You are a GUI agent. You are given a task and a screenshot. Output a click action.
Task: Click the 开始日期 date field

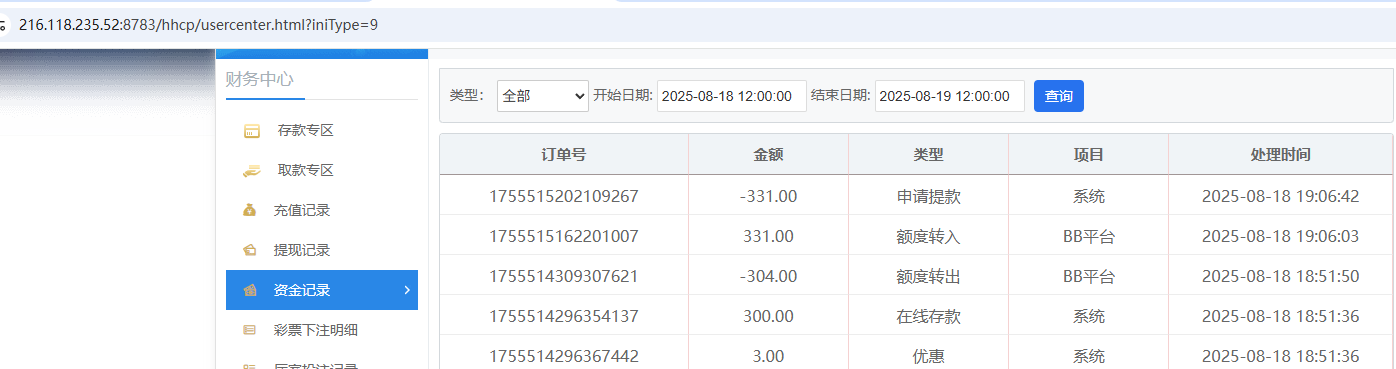[732, 96]
